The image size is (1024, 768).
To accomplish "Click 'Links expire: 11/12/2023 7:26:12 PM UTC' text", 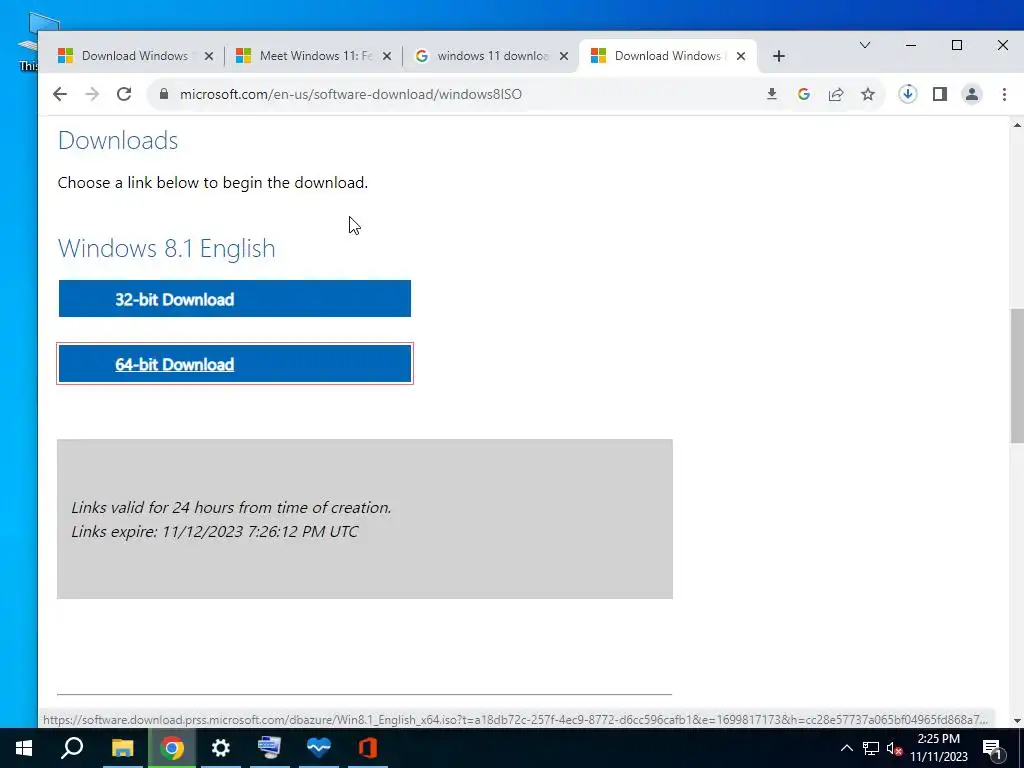I will [214, 532].
